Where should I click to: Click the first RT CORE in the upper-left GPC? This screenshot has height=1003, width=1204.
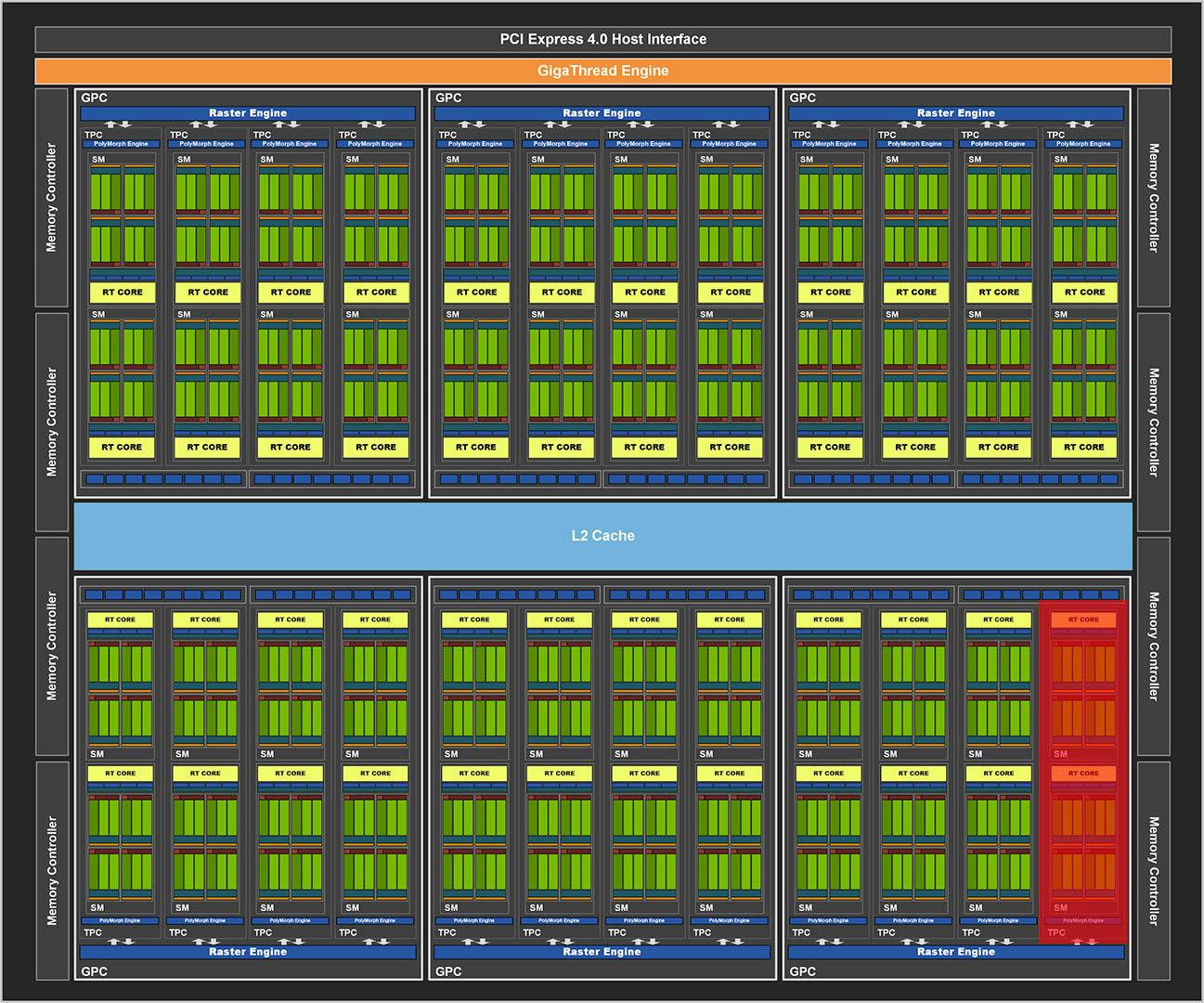(x=122, y=292)
